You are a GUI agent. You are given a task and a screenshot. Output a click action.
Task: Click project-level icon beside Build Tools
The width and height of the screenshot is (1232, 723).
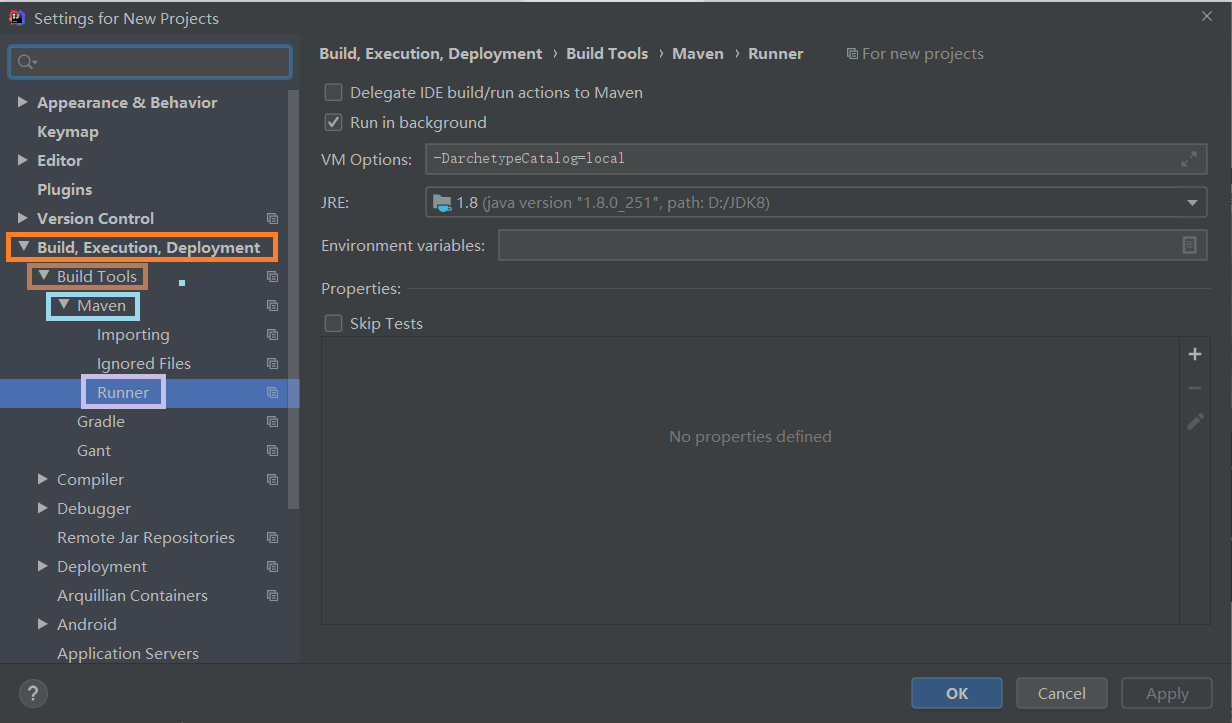click(272, 276)
